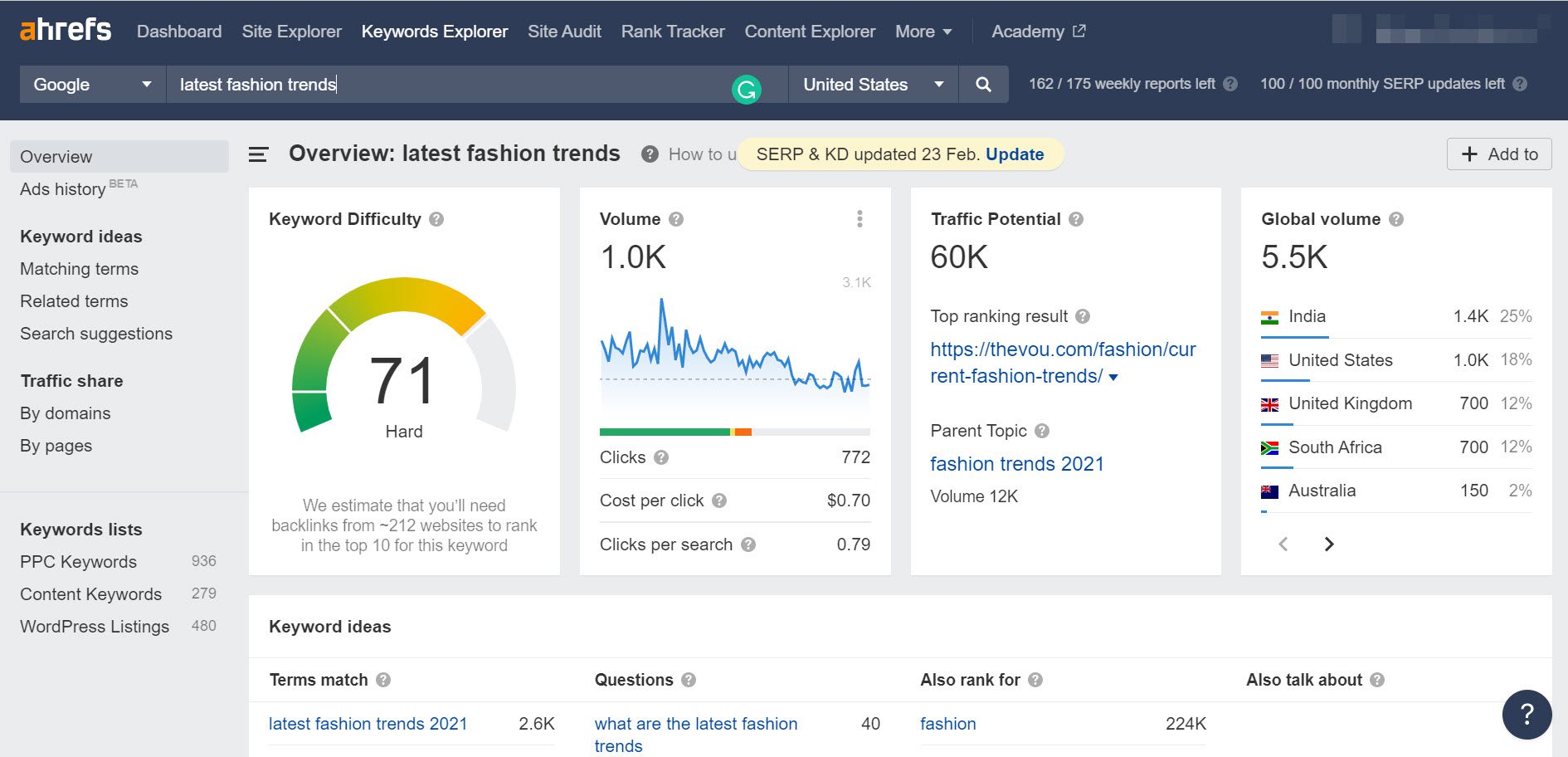Click the Grammarly icon in search field
This screenshot has width=1568, height=757.
(747, 89)
